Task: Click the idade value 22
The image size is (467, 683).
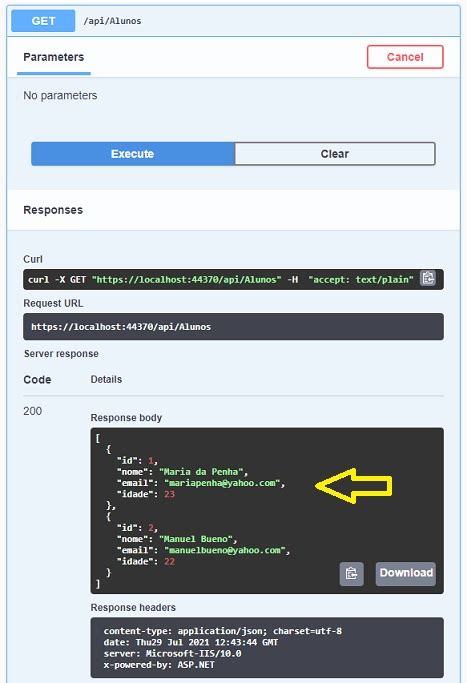Action: pyautogui.click(x=169, y=562)
